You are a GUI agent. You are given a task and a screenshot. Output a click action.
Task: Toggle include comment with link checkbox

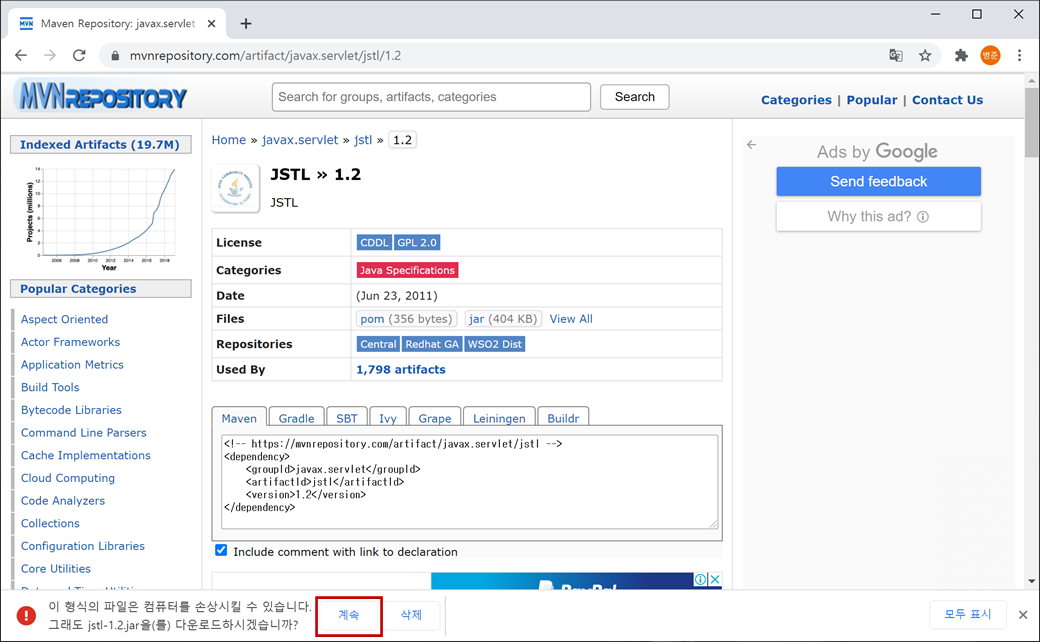(x=221, y=550)
